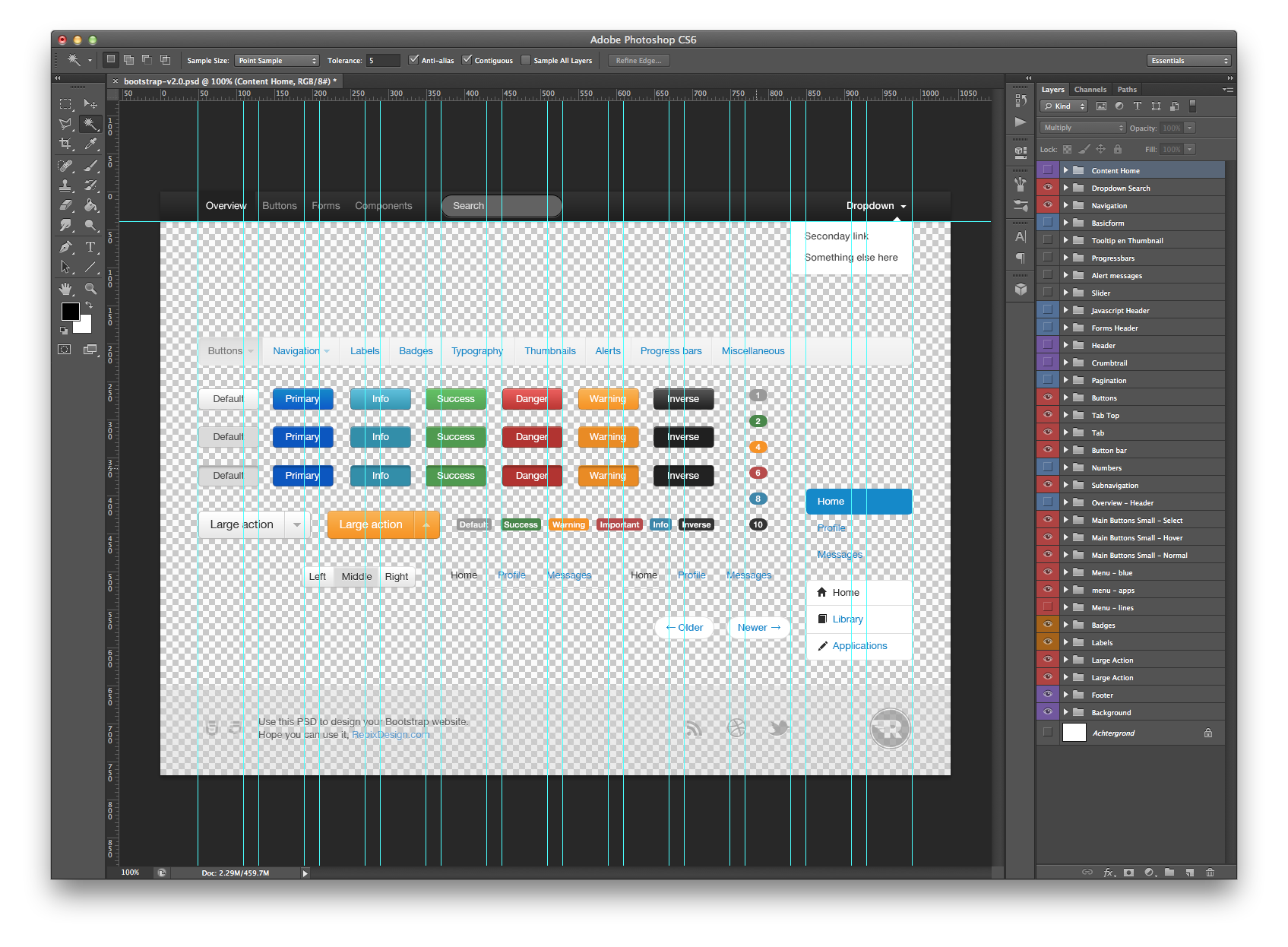Viewport: 1288px width, 947px height.
Task: Toggle the Contiguous checkbox
Action: pos(467,60)
